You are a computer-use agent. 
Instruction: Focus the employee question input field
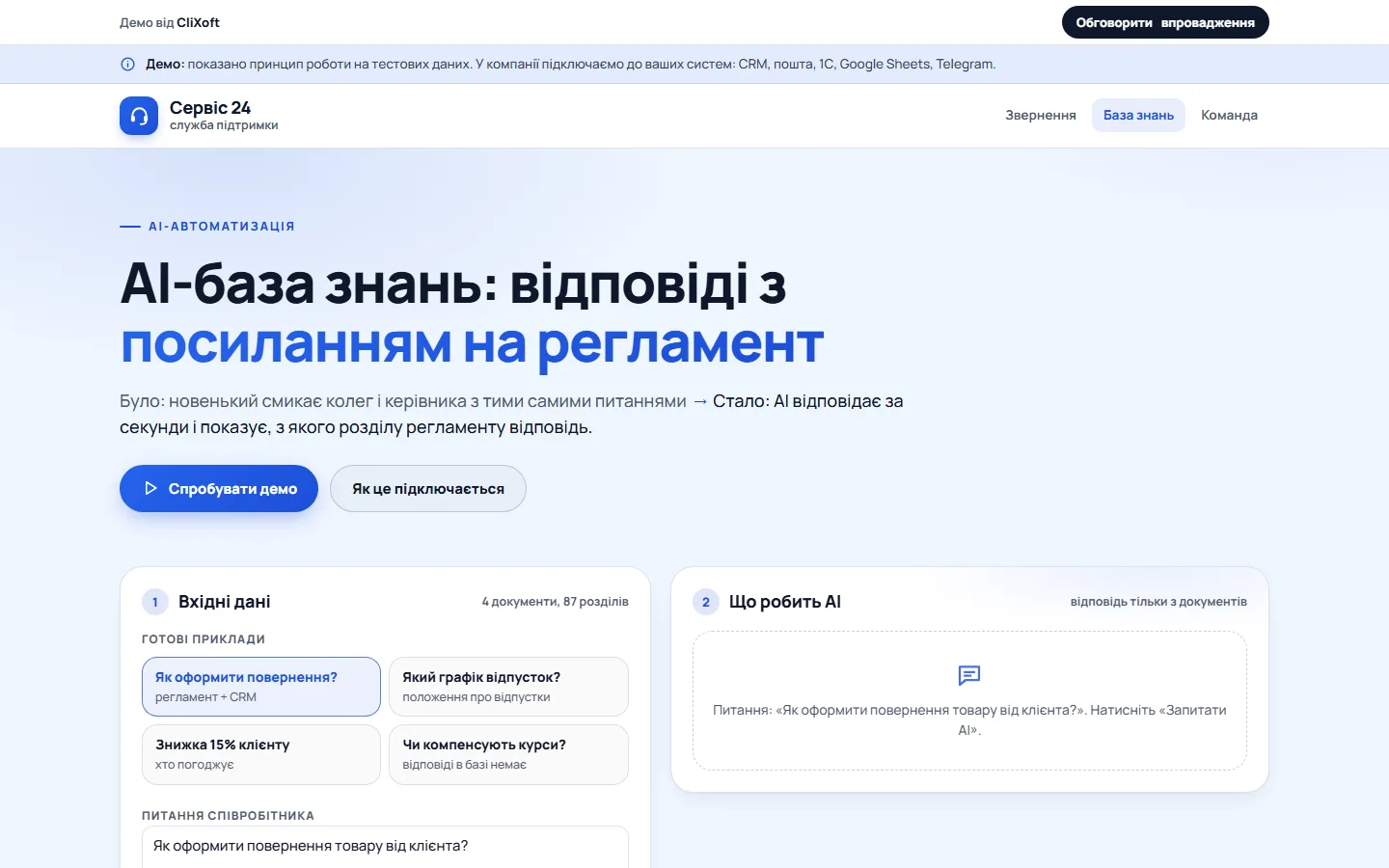pyautogui.click(x=385, y=847)
